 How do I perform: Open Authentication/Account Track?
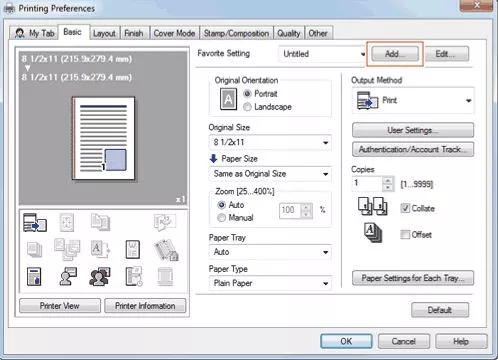413,149
